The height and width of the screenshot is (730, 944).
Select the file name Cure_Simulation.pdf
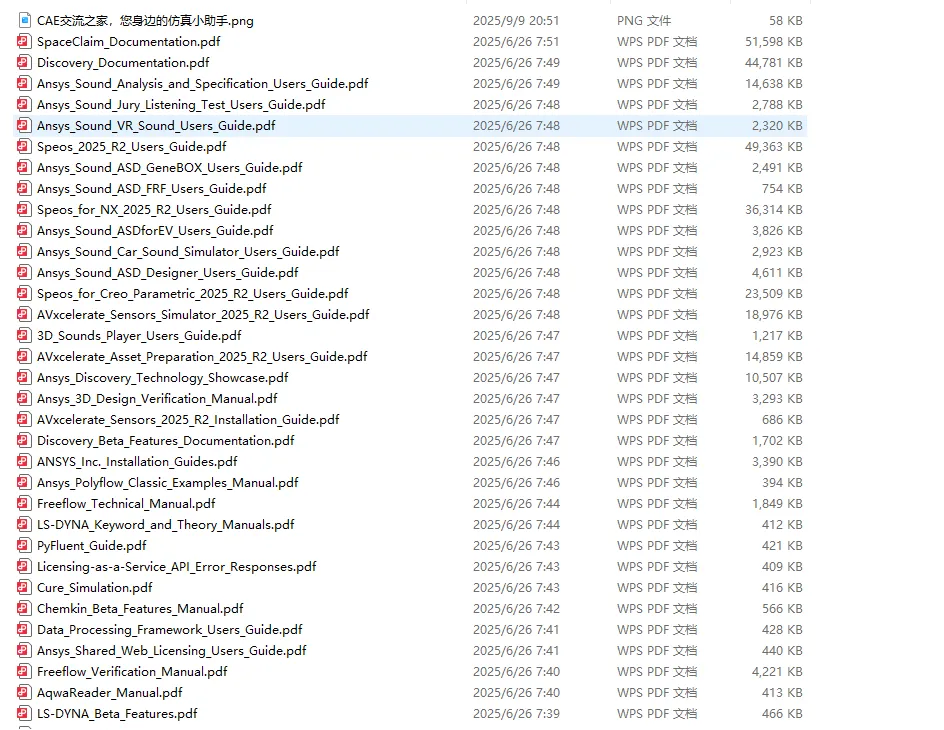95,587
